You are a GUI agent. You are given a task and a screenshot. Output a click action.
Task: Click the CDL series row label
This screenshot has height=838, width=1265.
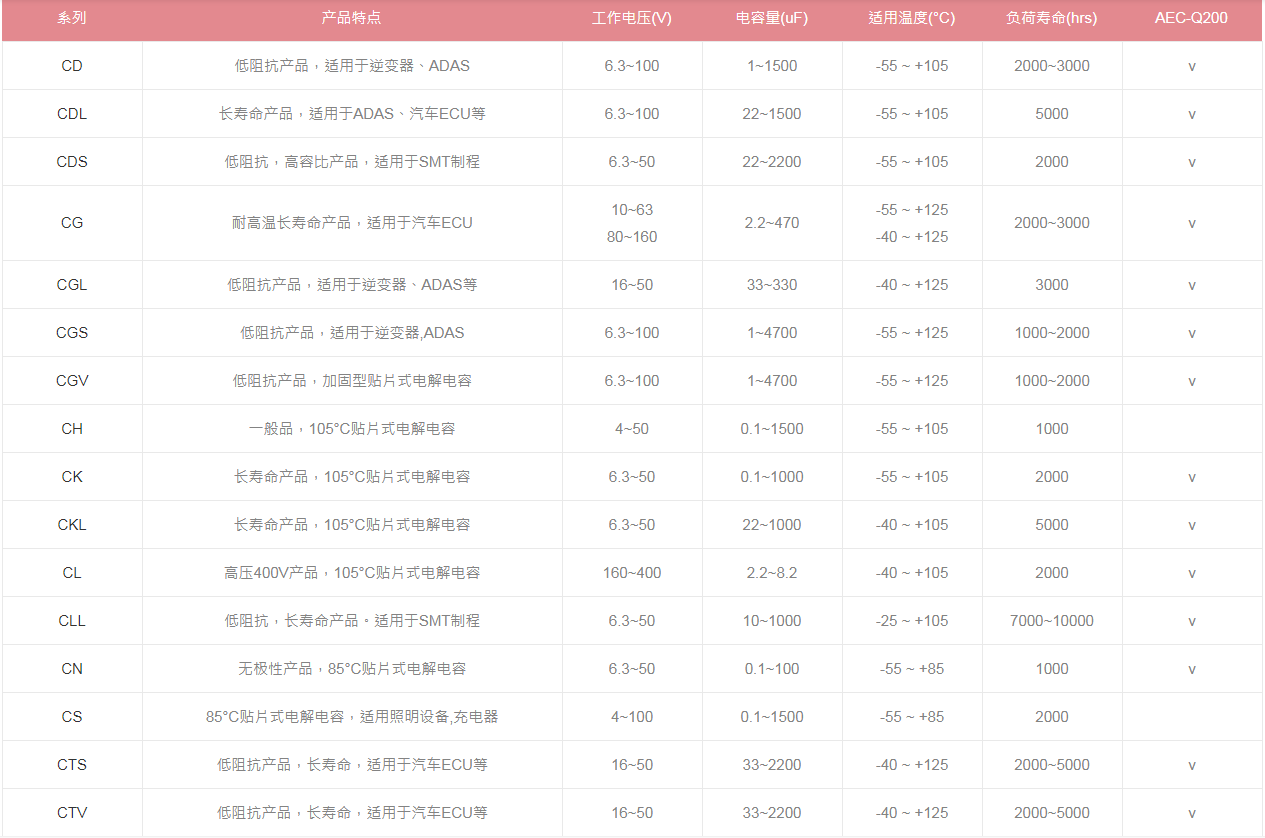(71, 113)
